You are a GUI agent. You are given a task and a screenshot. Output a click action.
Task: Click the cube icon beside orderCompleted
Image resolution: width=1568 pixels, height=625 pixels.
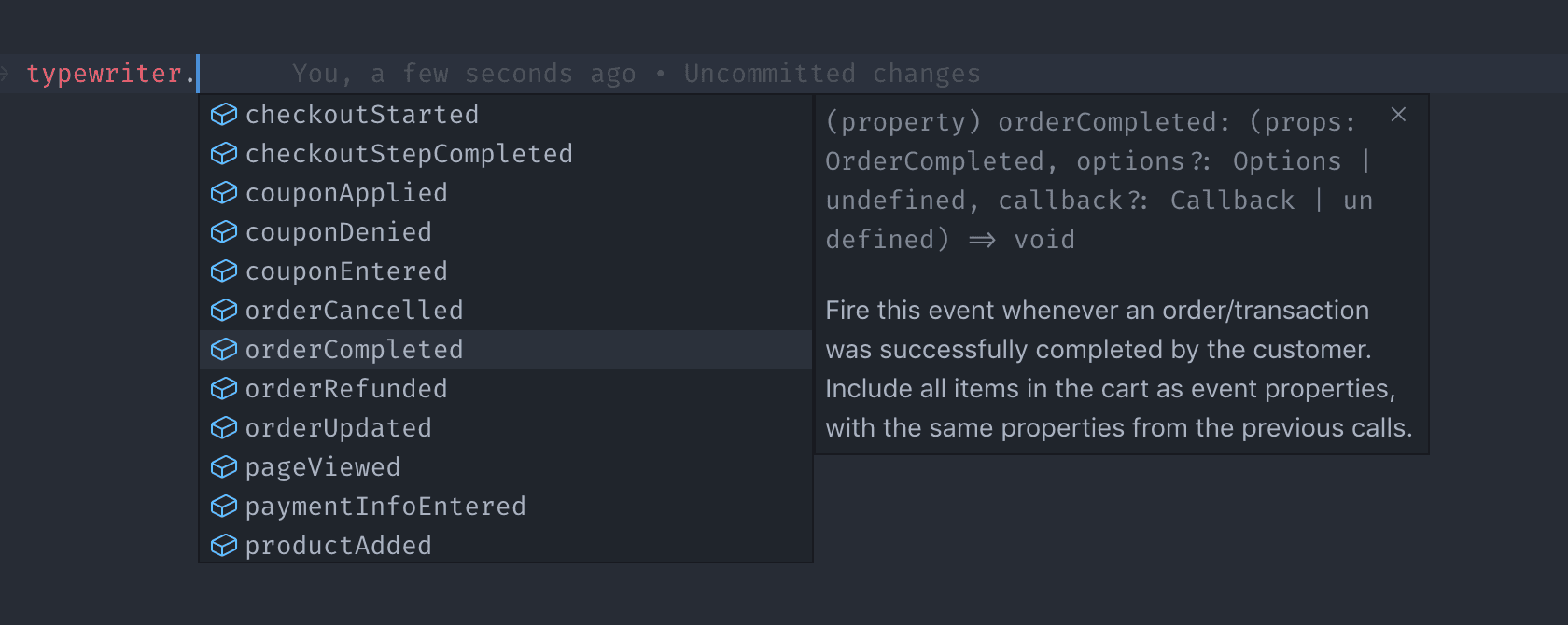pyautogui.click(x=224, y=349)
